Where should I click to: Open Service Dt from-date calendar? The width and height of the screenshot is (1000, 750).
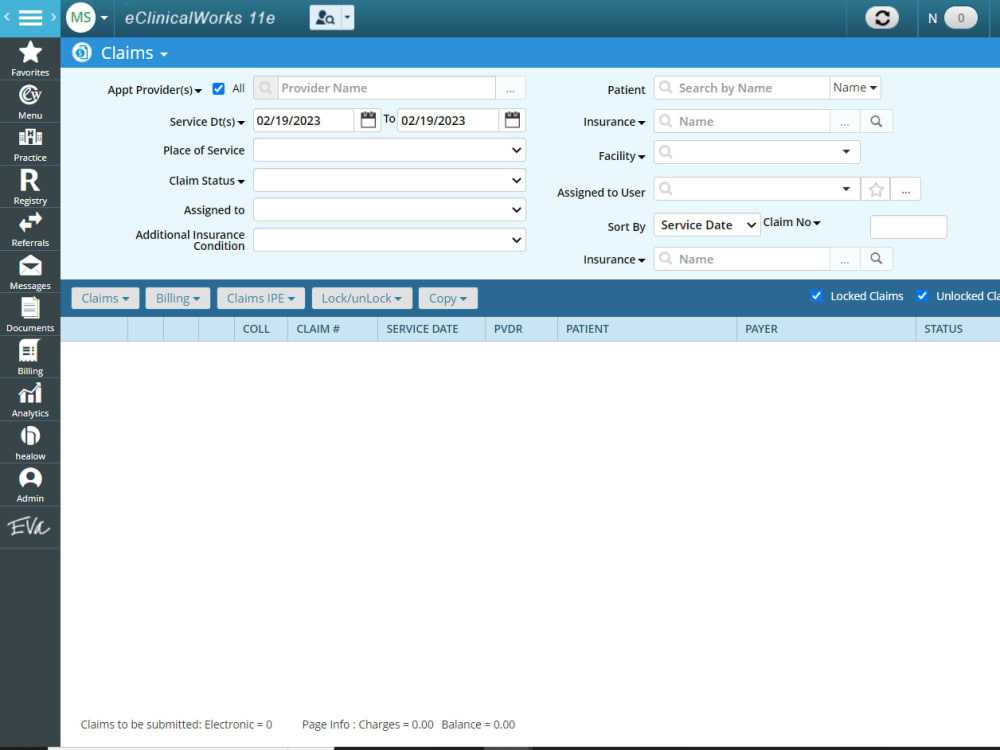pos(368,120)
